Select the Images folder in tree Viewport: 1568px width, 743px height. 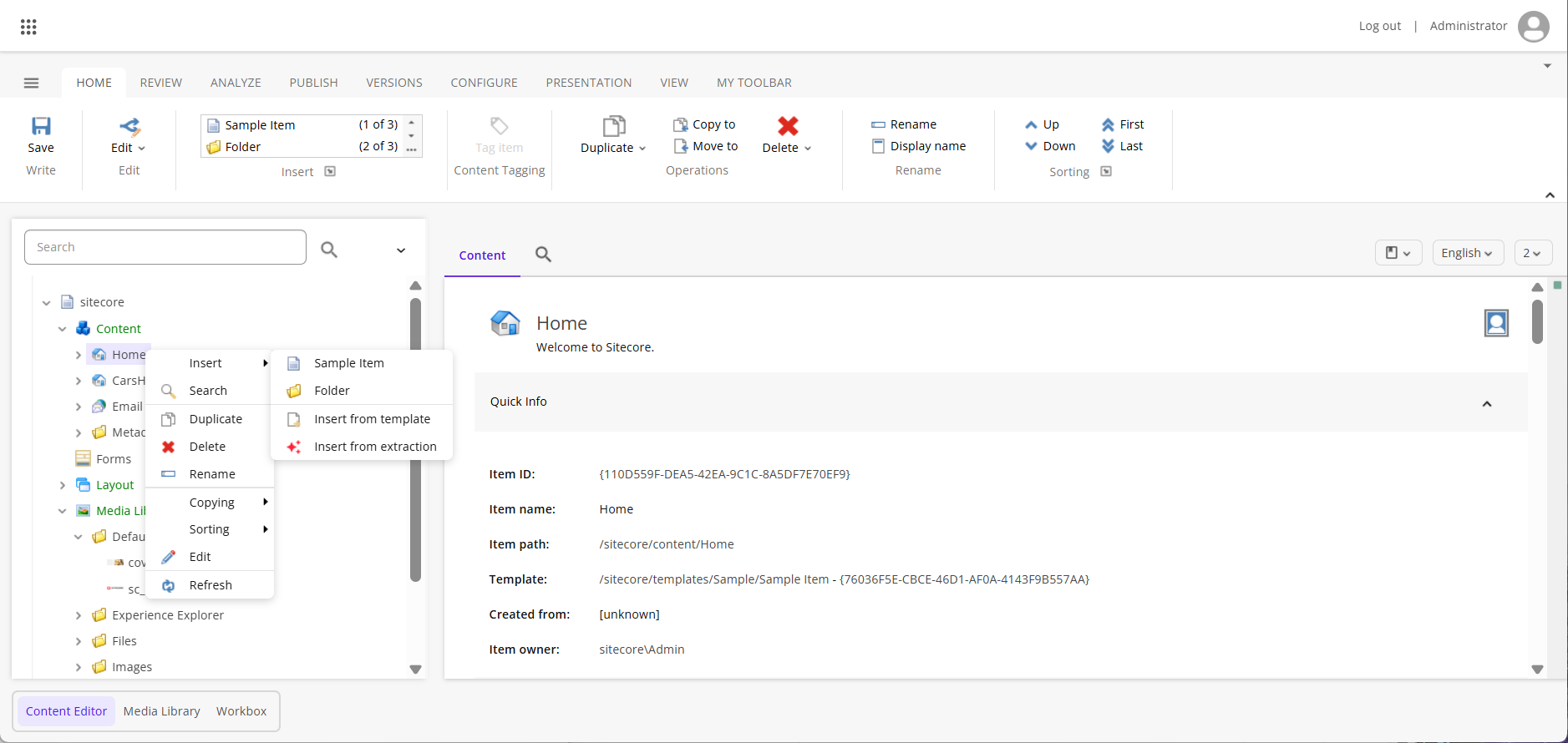[x=122, y=667]
